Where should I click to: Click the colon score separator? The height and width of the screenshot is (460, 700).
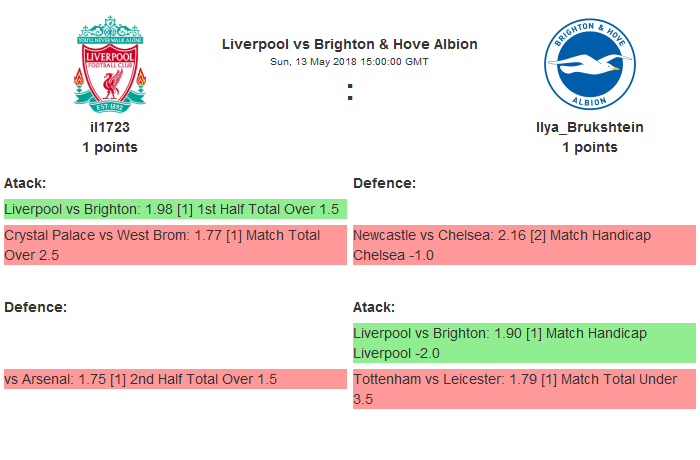point(349,92)
